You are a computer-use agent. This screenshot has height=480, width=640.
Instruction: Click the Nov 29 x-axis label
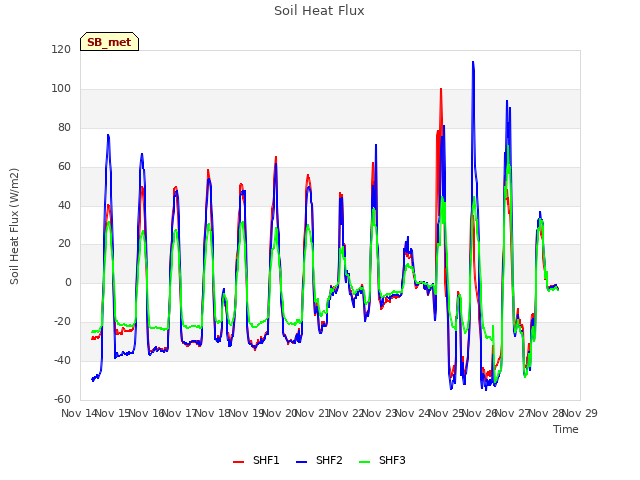coord(580,413)
